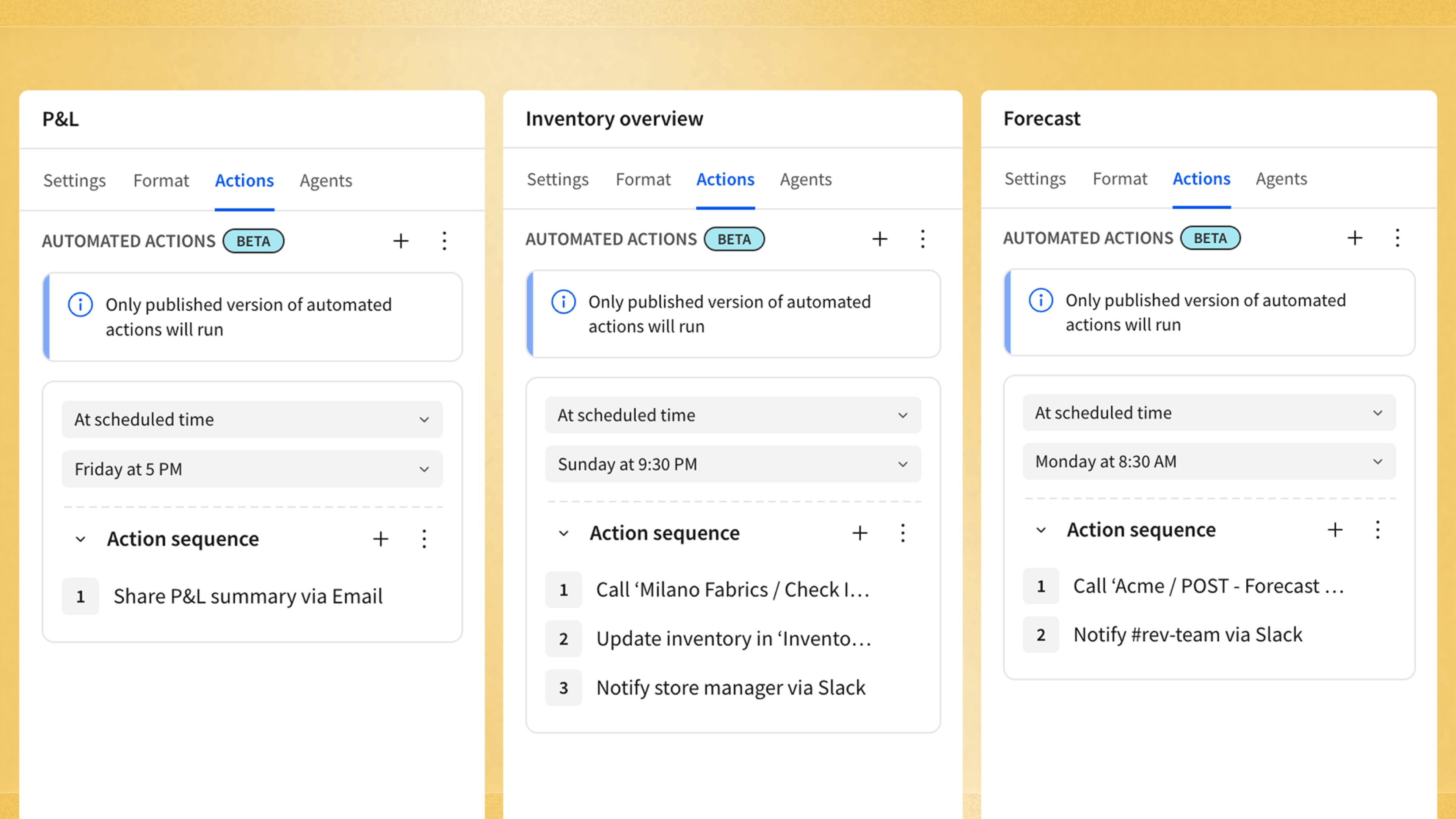Image resolution: width=1456 pixels, height=819 pixels.
Task: Select 'Update inventory in Invento…' action
Action: [733, 639]
